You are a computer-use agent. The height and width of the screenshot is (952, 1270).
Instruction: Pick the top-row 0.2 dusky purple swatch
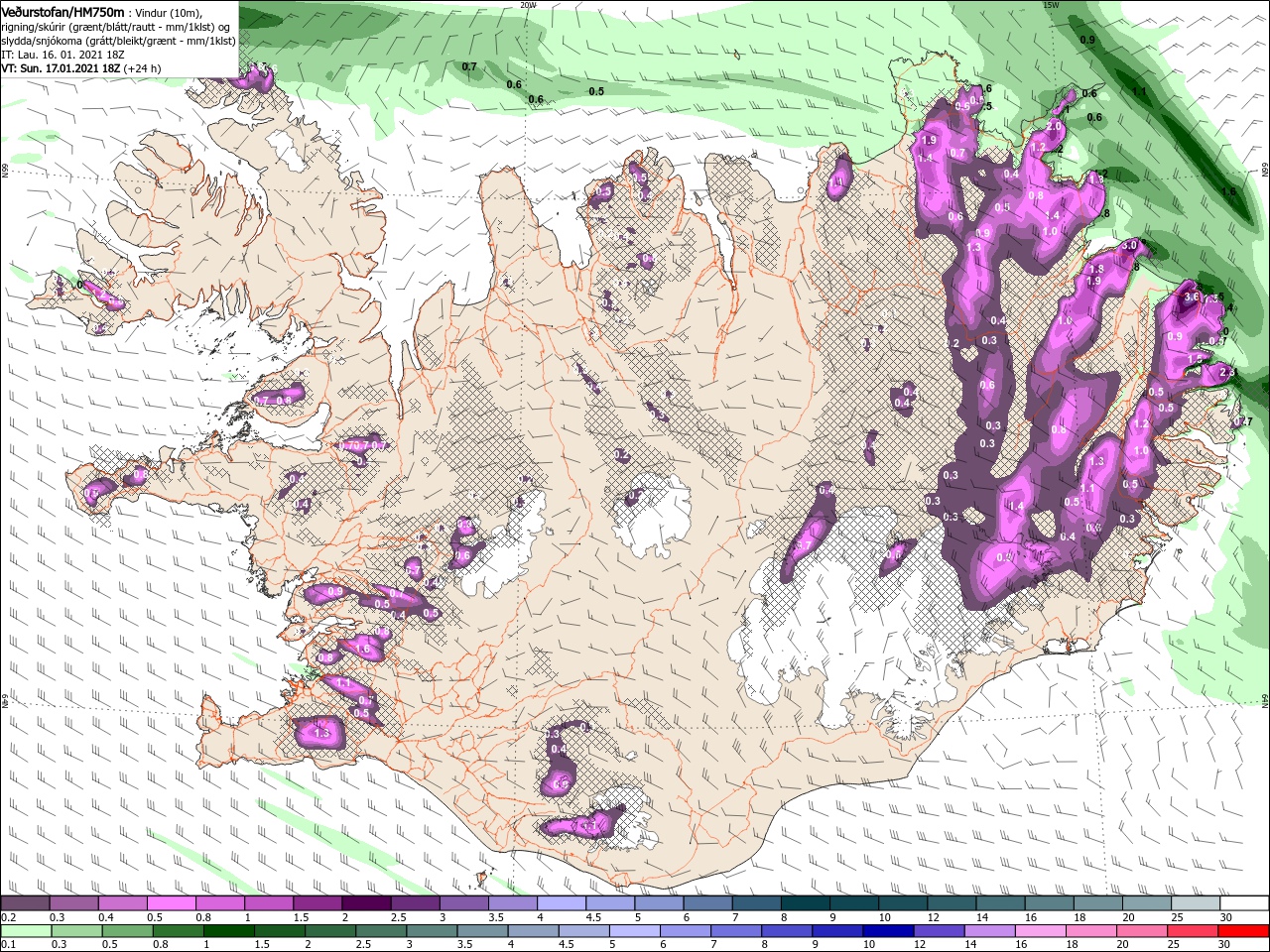click(25, 903)
